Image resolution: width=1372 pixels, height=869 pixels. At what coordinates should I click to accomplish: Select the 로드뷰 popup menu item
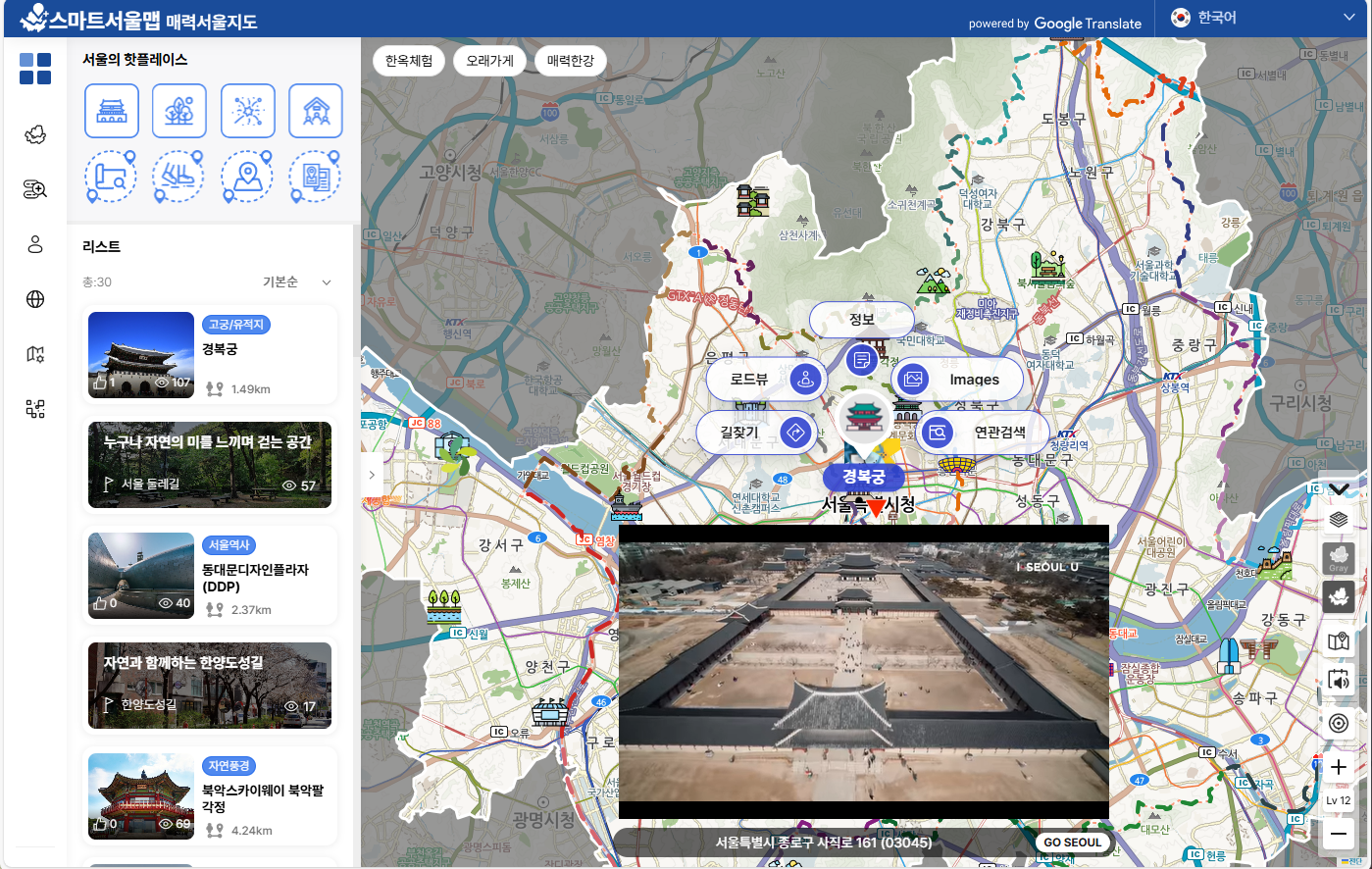pos(766,380)
